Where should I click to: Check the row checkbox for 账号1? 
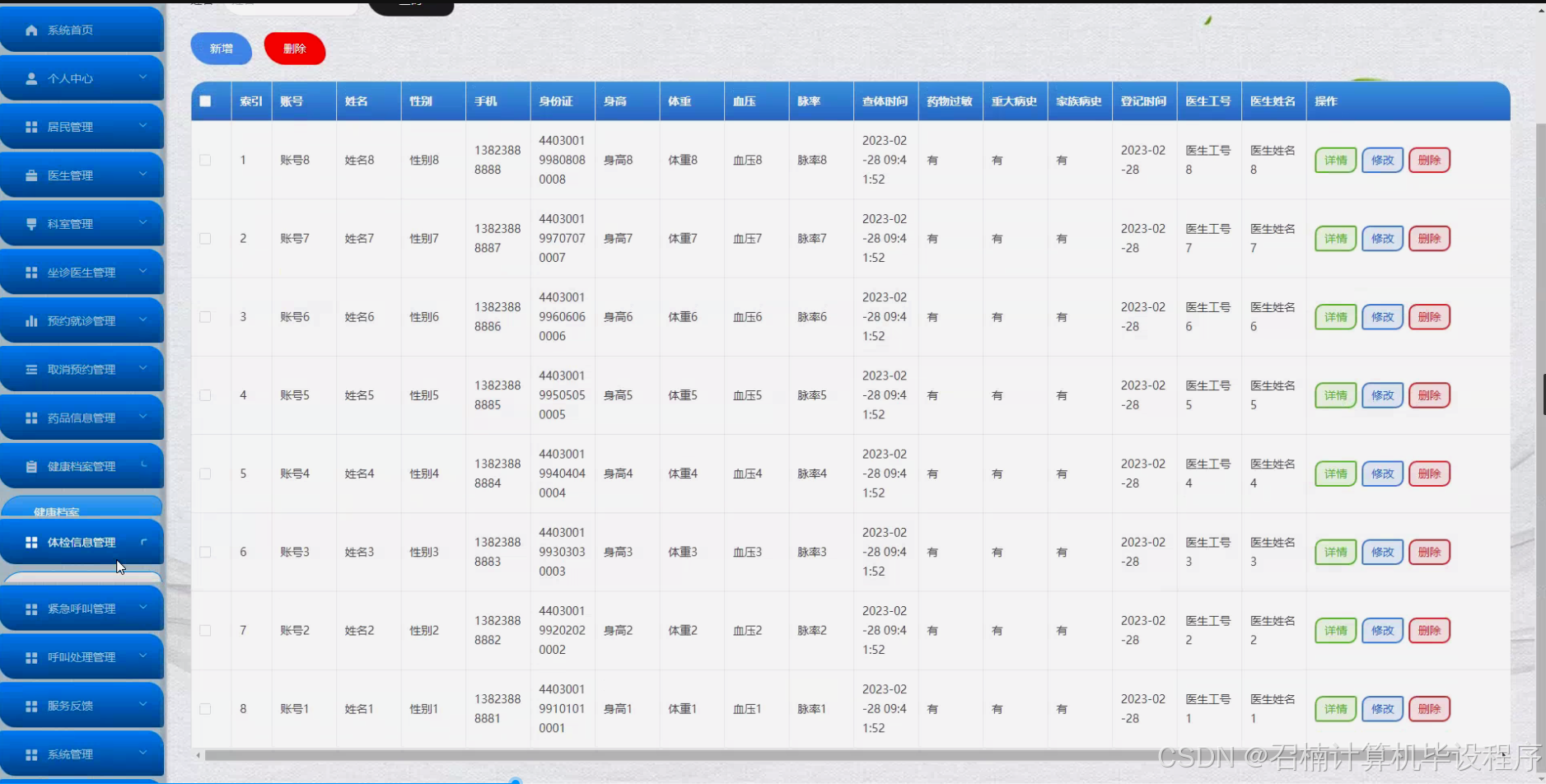(205, 709)
